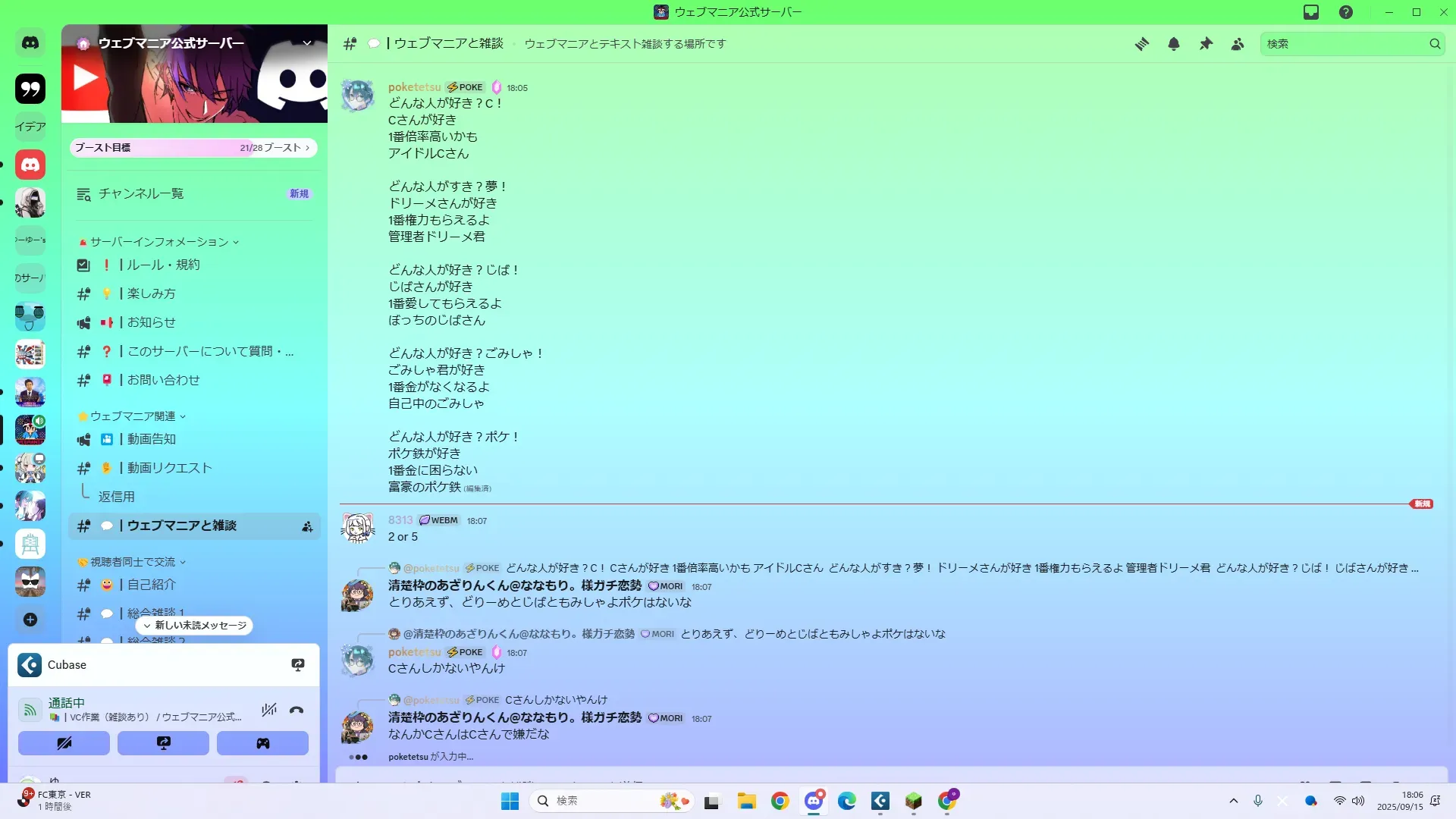Disconnect from voice call icon
Viewport: 1456px width, 819px height.
coord(297,710)
